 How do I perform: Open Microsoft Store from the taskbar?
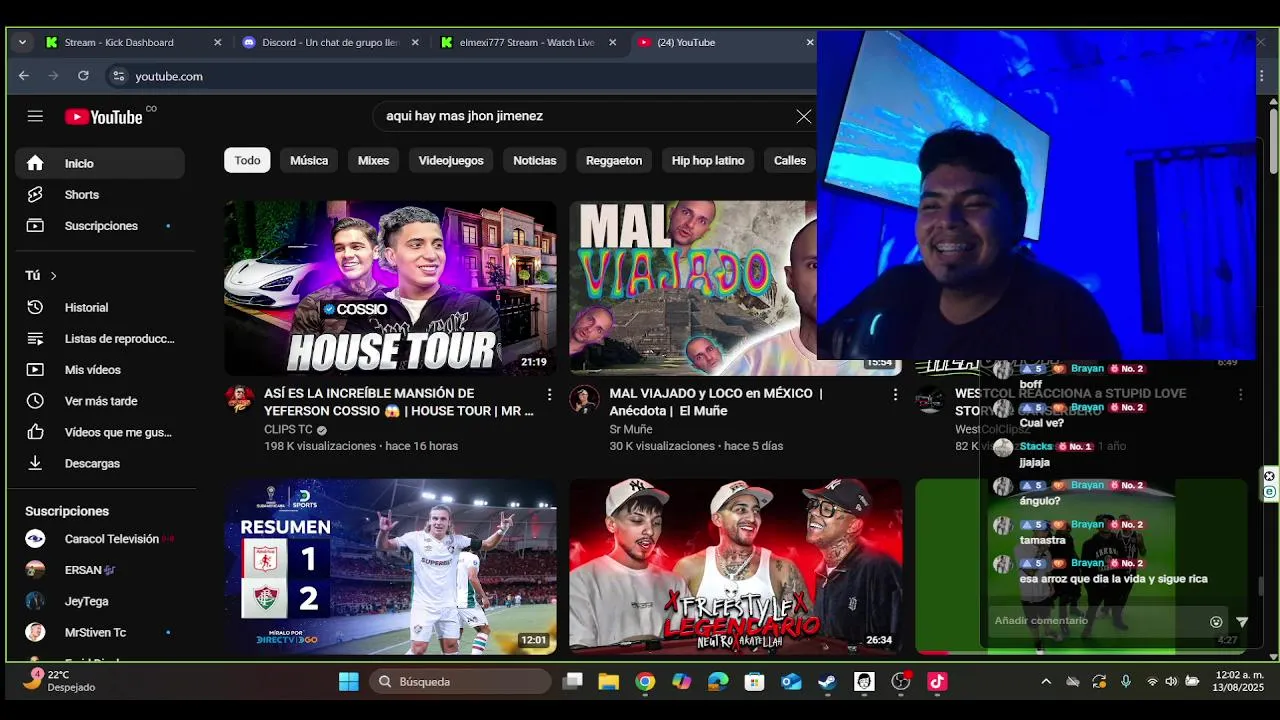point(755,682)
